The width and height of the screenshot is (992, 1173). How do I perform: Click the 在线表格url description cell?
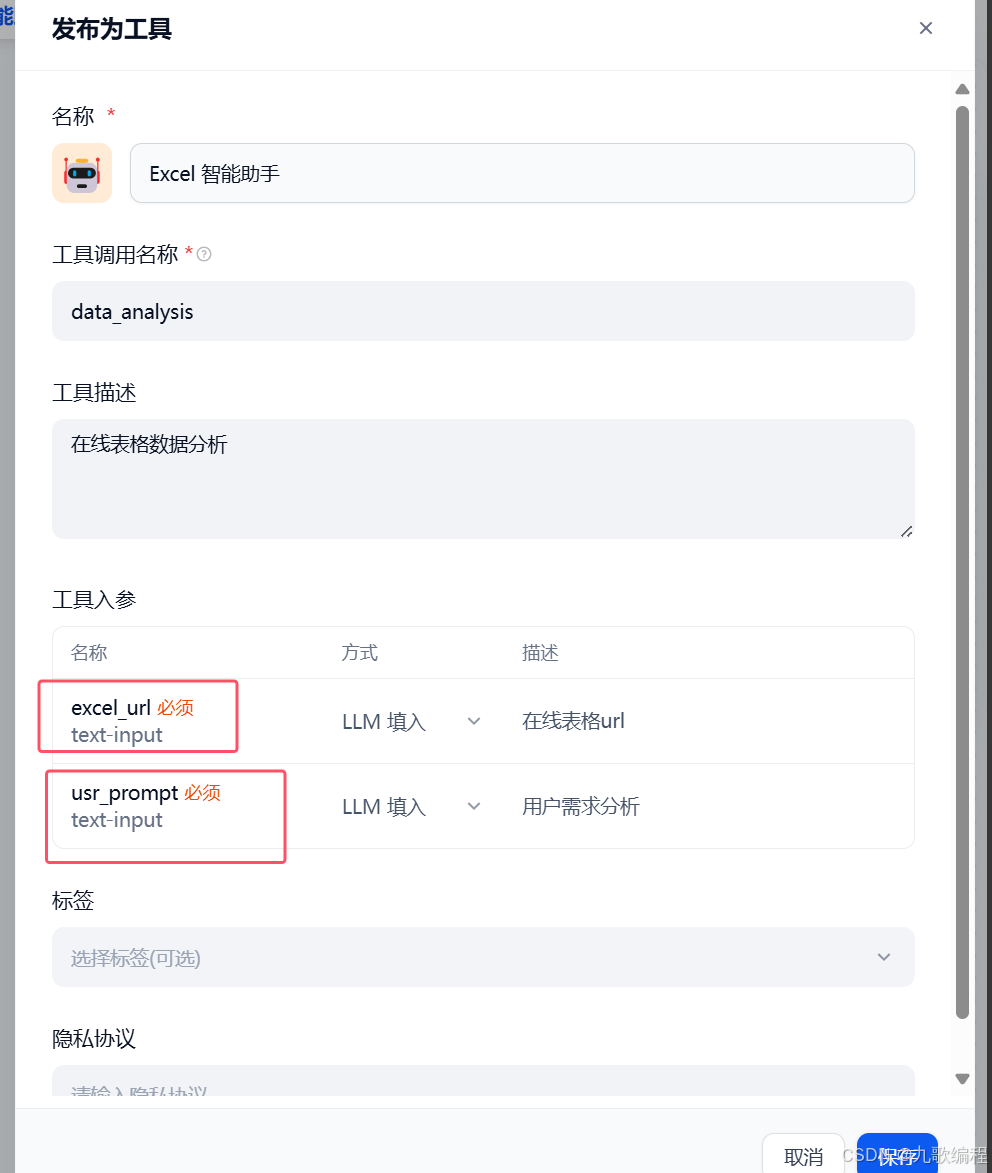pos(573,721)
